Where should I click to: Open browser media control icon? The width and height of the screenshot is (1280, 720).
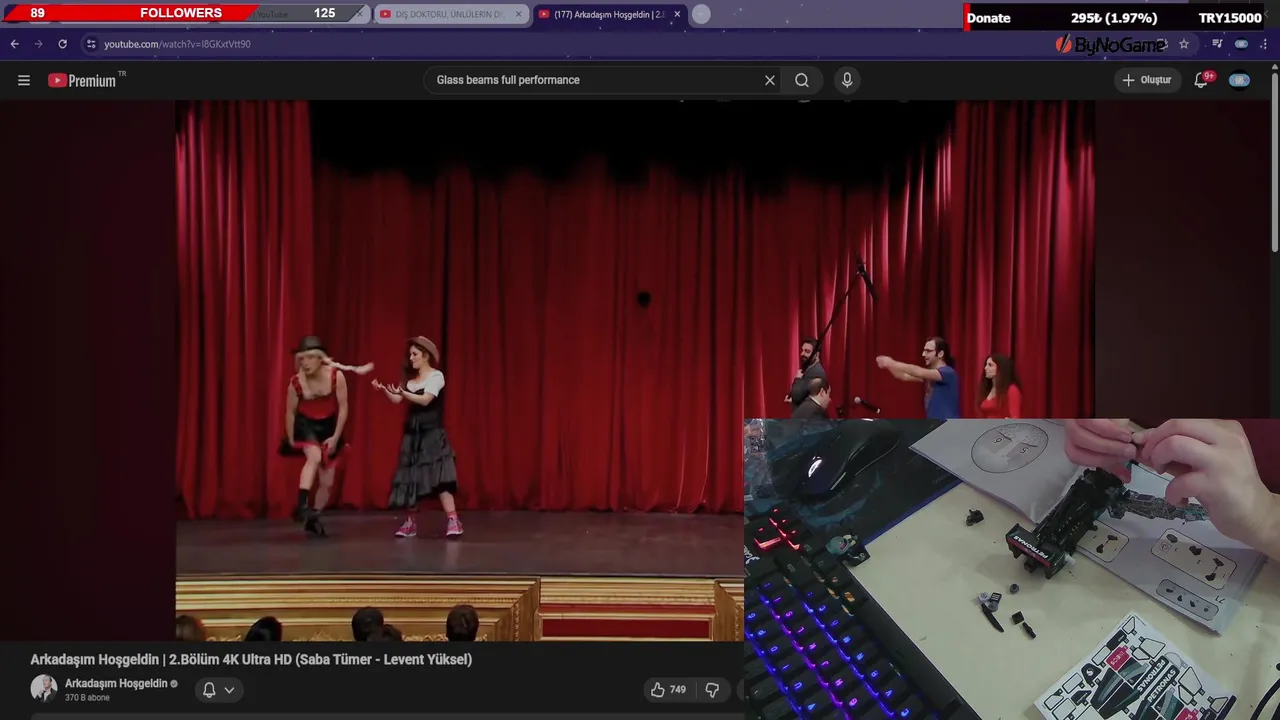click(x=1217, y=44)
